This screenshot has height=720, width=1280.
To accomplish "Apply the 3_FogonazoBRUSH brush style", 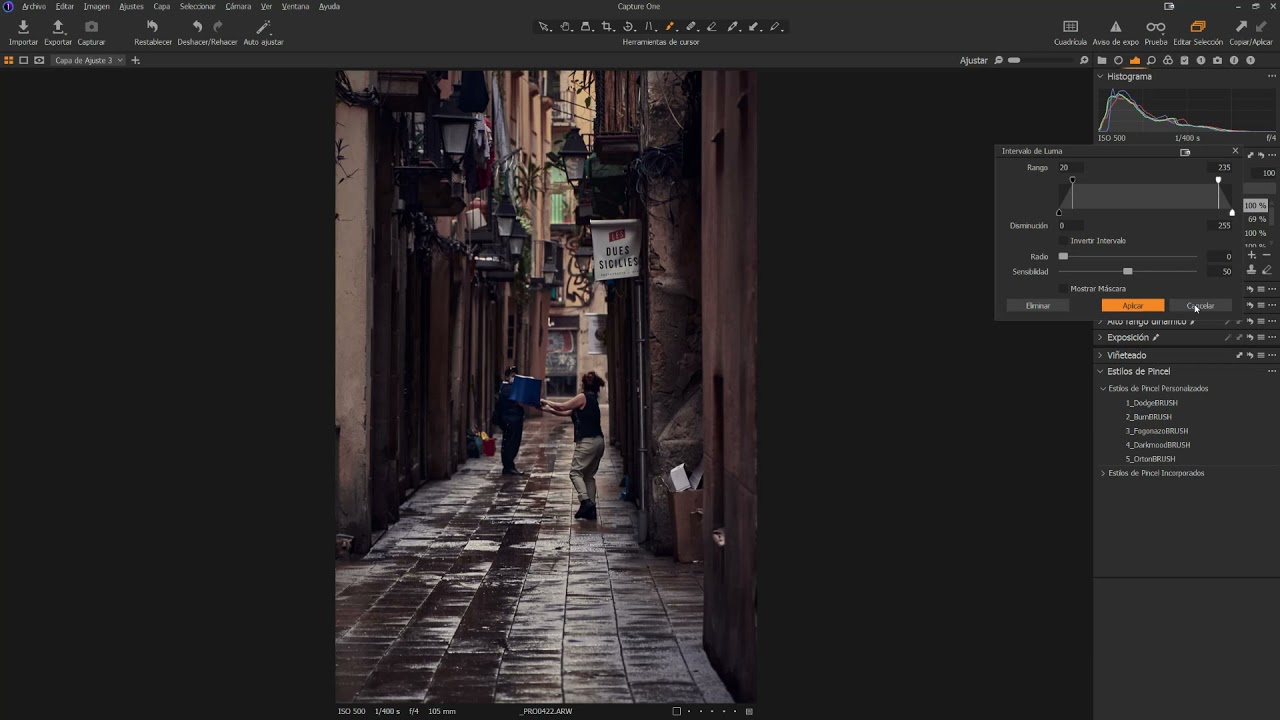I will (x=1157, y=431).
